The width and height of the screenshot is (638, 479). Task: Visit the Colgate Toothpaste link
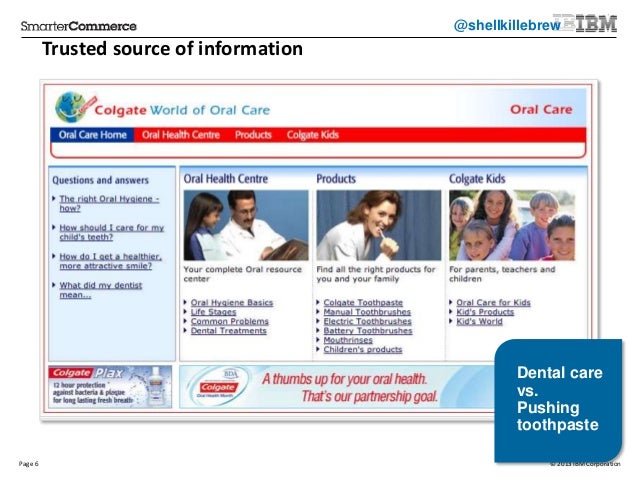(x=363, y=303)
